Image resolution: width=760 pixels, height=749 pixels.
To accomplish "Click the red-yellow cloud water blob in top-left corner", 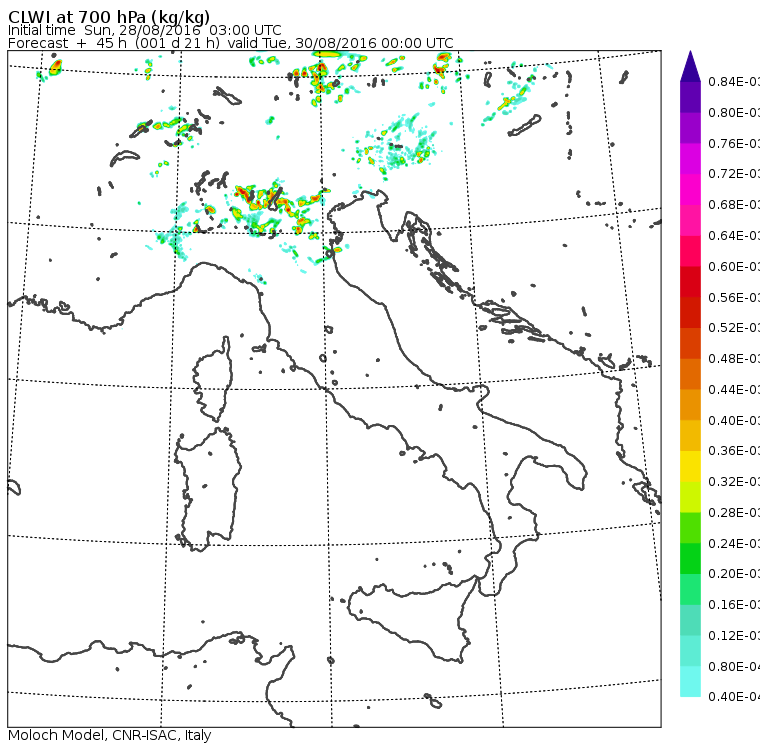I will pos(55,66).
